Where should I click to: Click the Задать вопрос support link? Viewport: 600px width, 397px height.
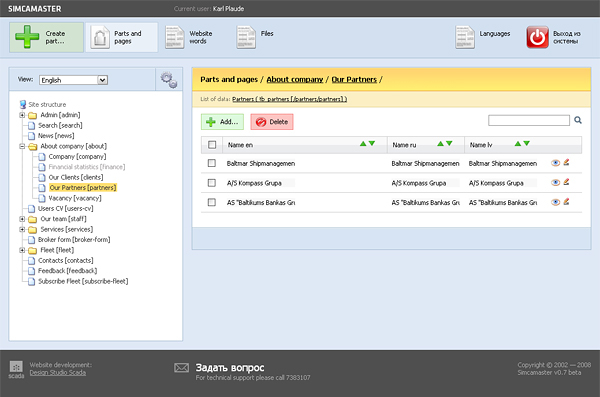click(230, 368)
